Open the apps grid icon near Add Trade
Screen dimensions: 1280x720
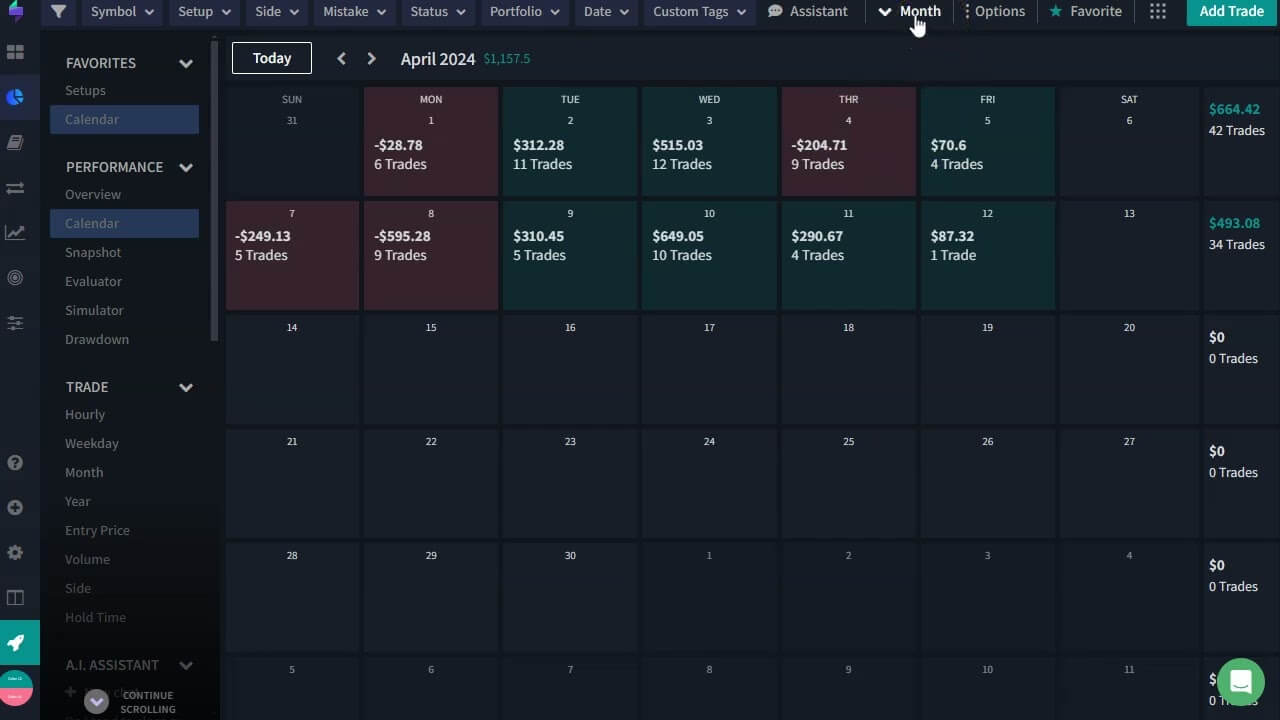[1157, 12]
